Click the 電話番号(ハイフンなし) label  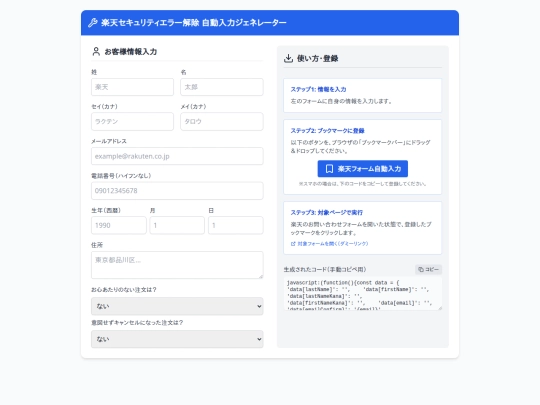pyautogui.click(x=121, y=176)
